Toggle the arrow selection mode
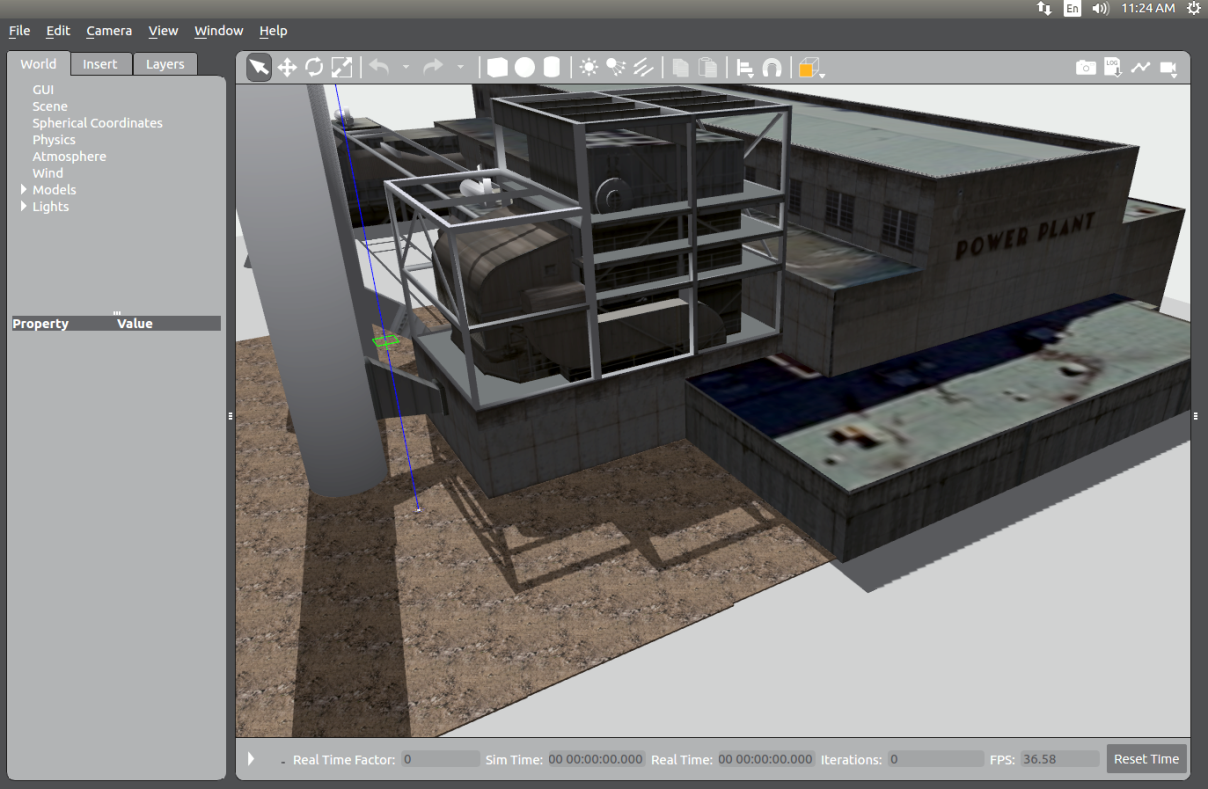The image size is (1208, 789). coord(259,67)
